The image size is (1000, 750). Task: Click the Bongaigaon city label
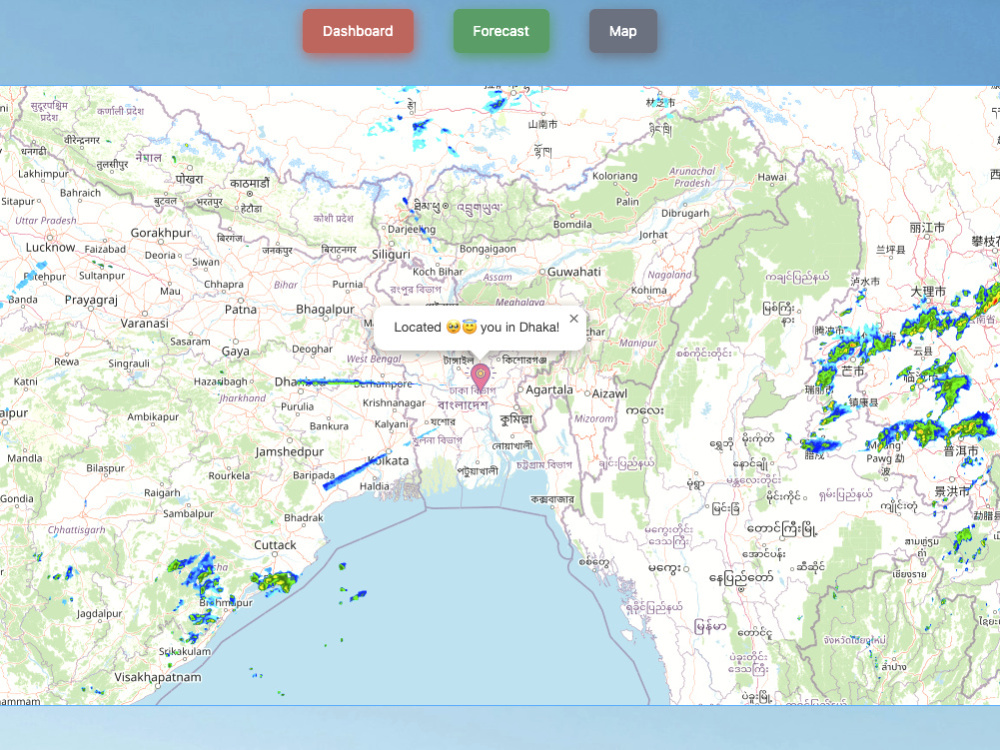pos(487,249)
